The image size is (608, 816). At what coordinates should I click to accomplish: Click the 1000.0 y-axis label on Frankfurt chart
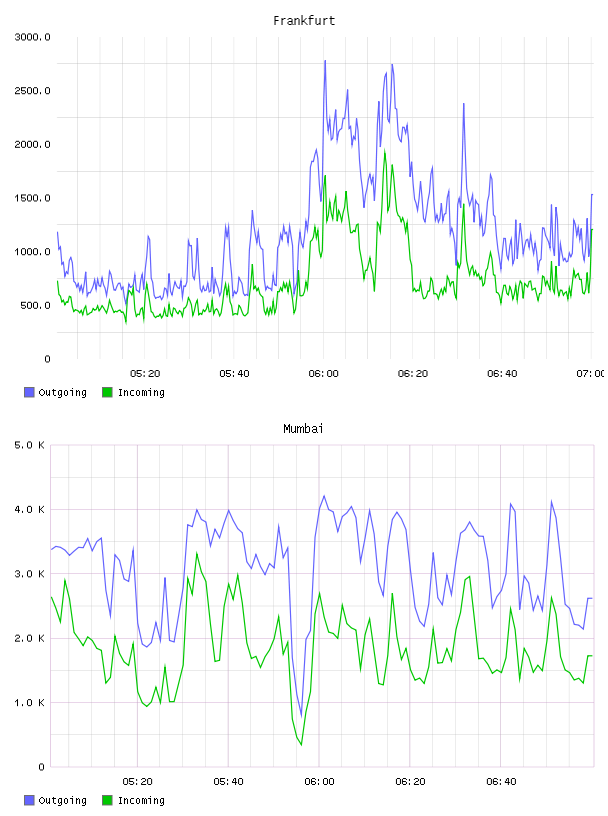tap(32, 251)
